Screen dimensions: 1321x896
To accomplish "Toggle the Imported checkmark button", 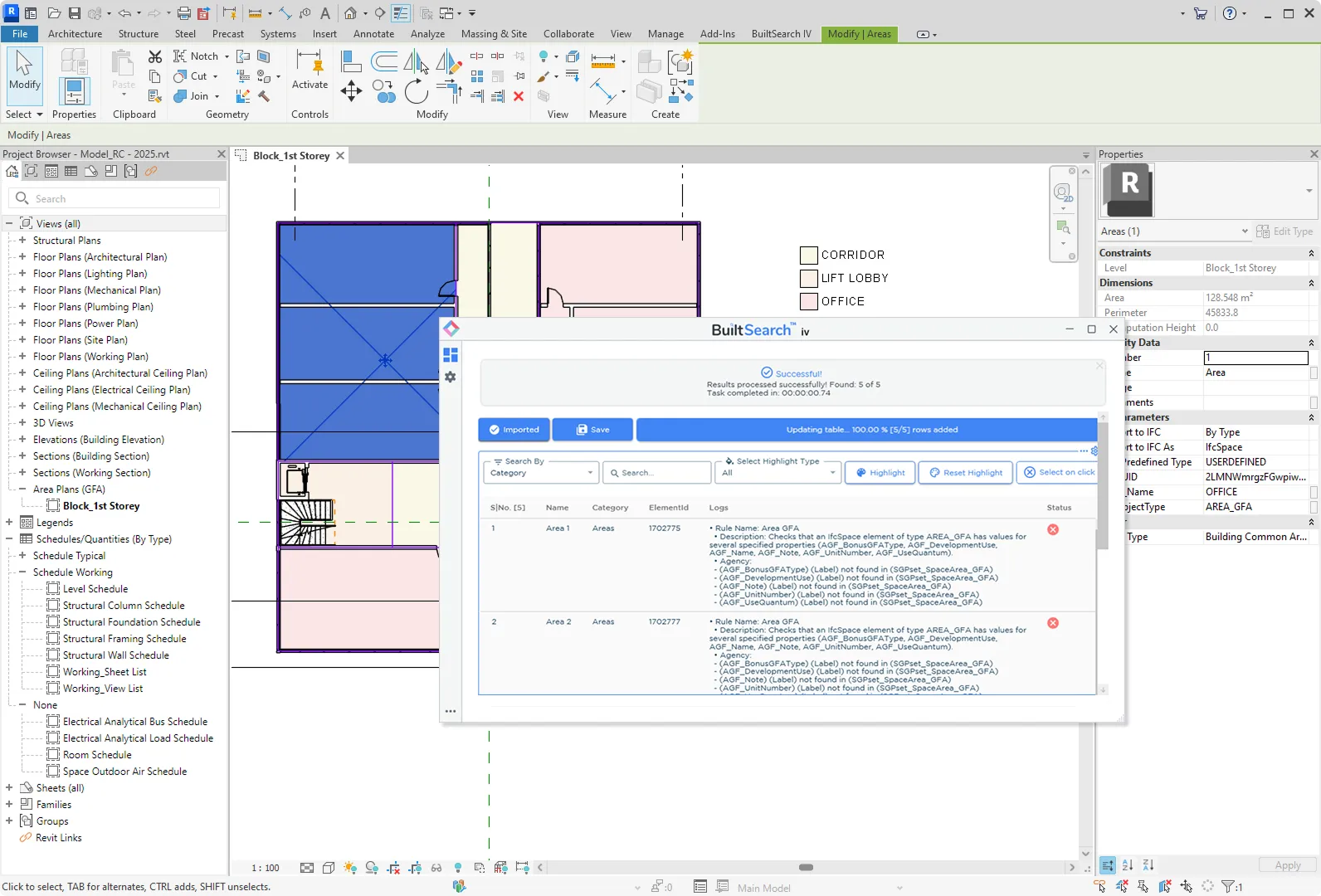I will coord(514,430).
